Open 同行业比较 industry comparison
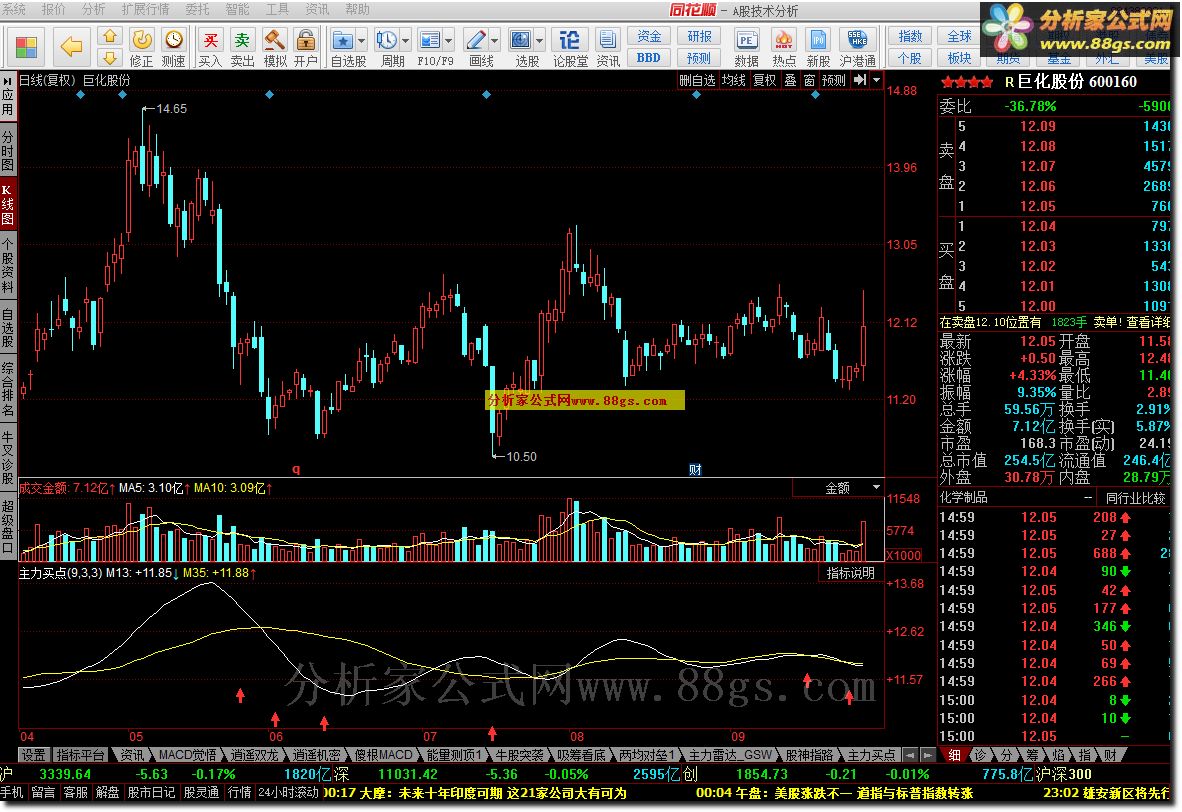1182x812 pixels. [1135, 498]
